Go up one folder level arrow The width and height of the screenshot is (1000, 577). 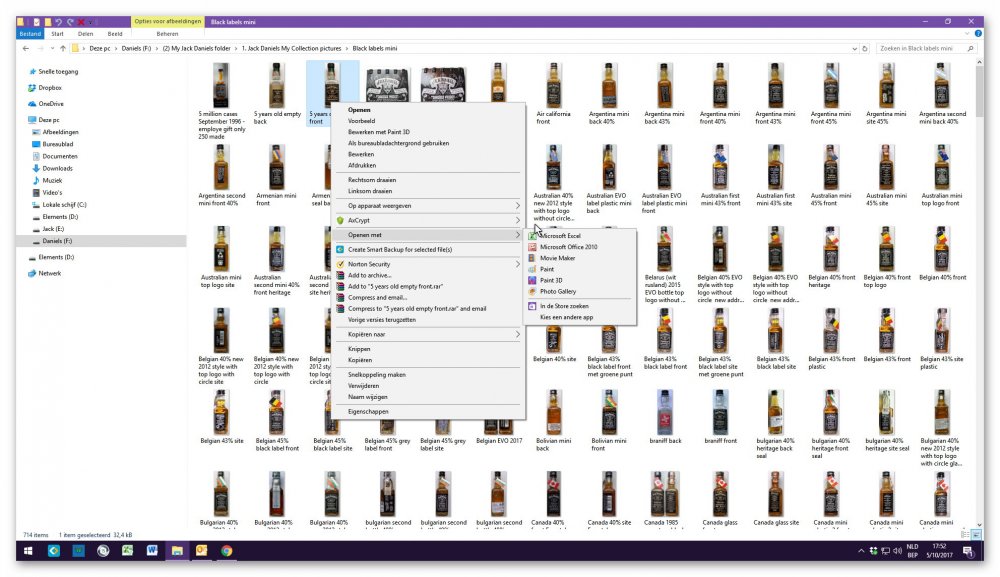point(62,48)
